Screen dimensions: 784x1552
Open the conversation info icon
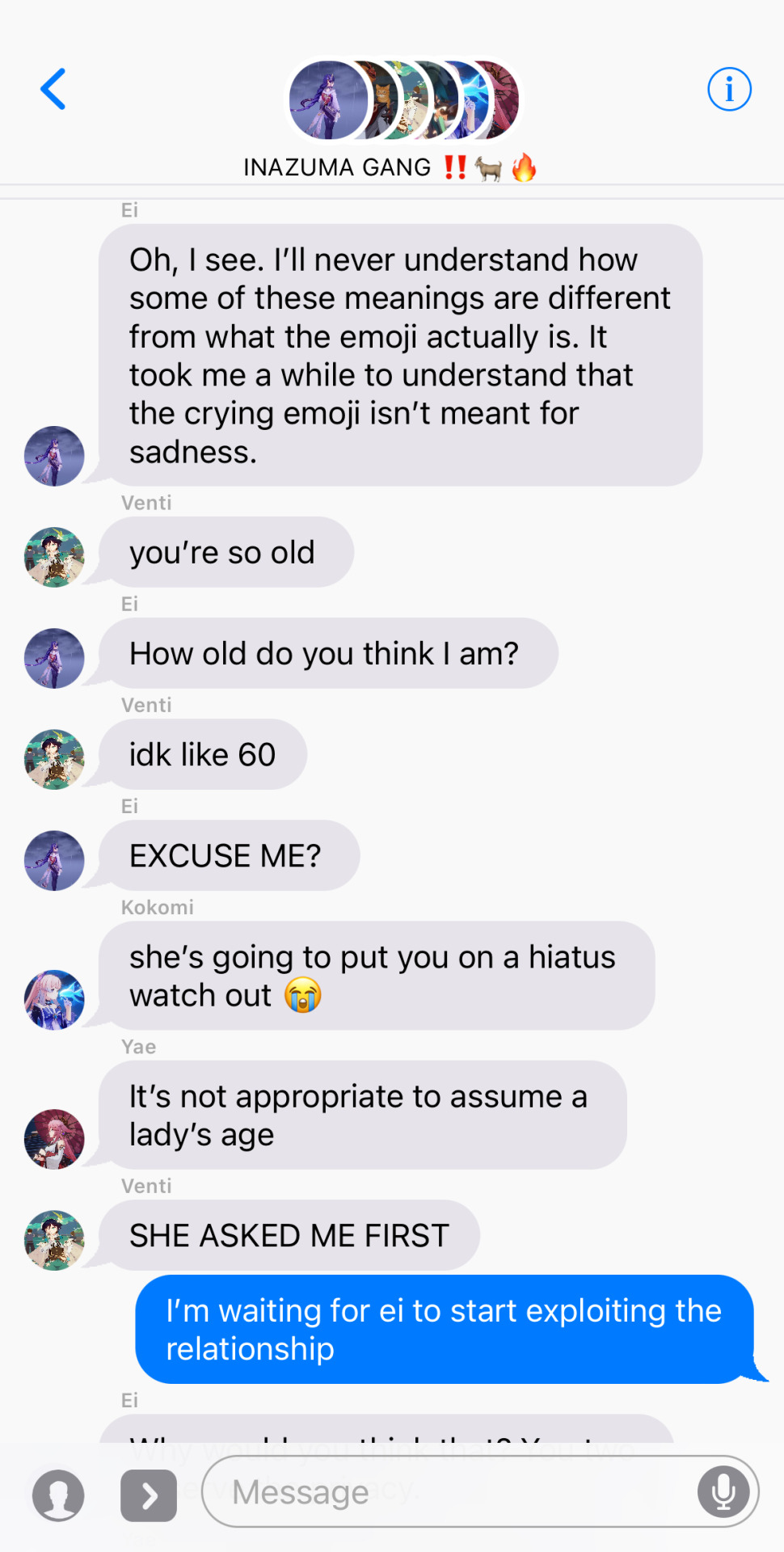[x=729, y=89]
